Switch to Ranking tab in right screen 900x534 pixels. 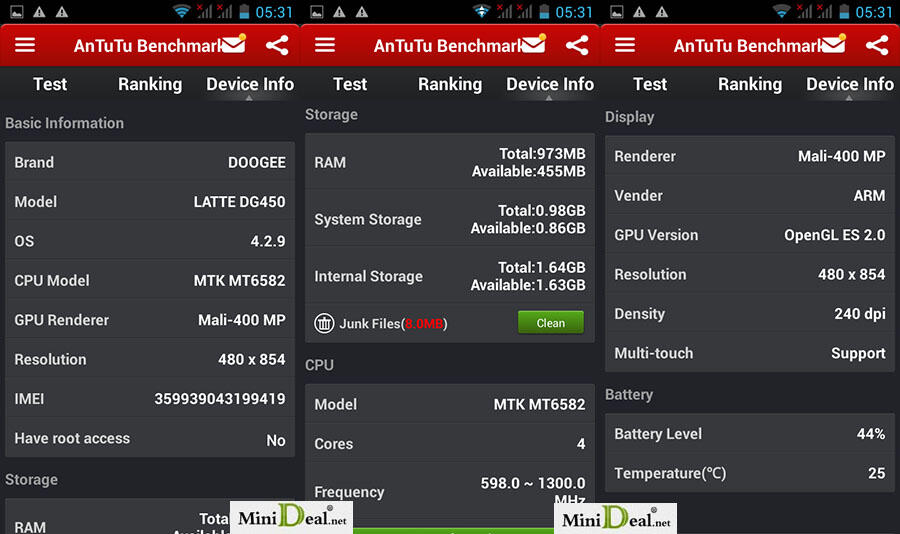pos(750,84)
